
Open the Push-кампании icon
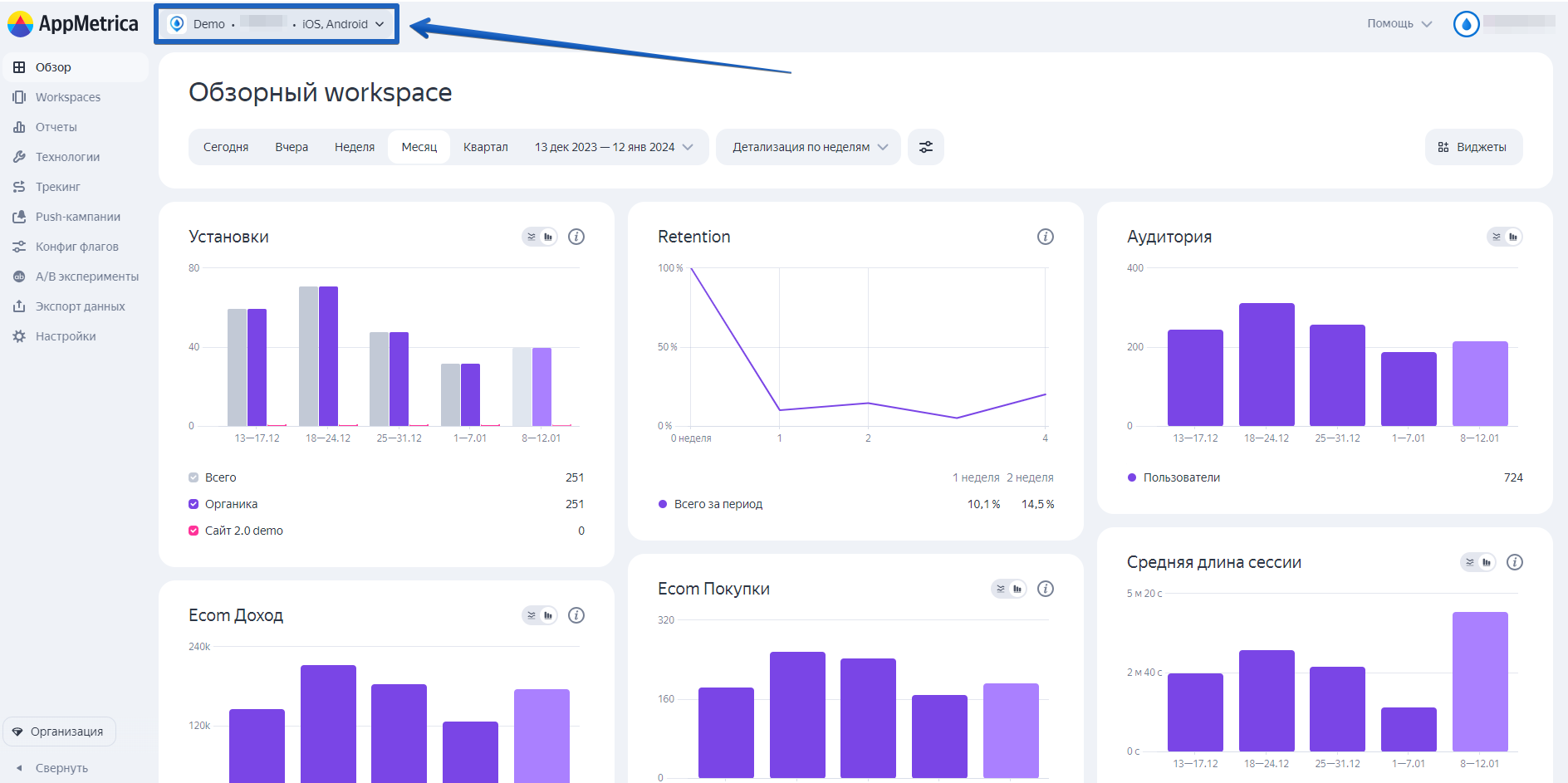(x=19, y=217)
